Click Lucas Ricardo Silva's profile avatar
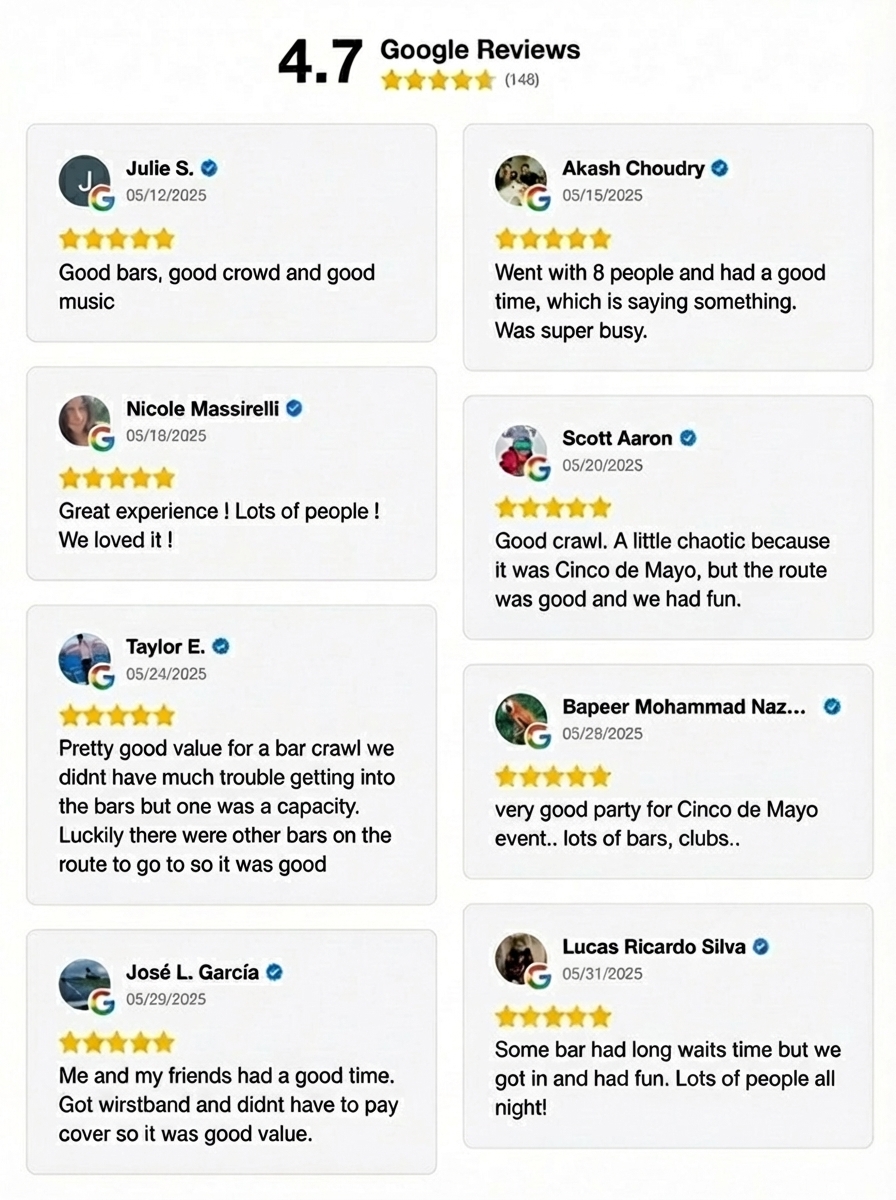Screen dimensions: 896x1200 521,958
